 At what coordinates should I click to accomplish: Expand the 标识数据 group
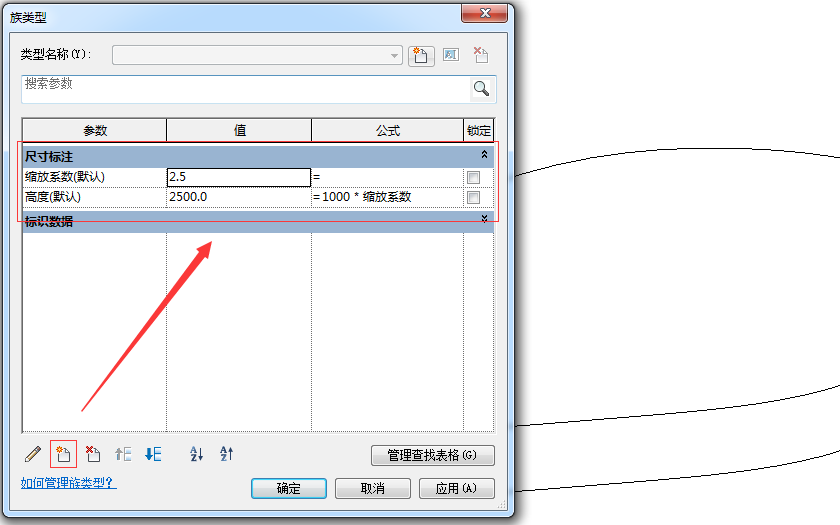tap(484, 219)
